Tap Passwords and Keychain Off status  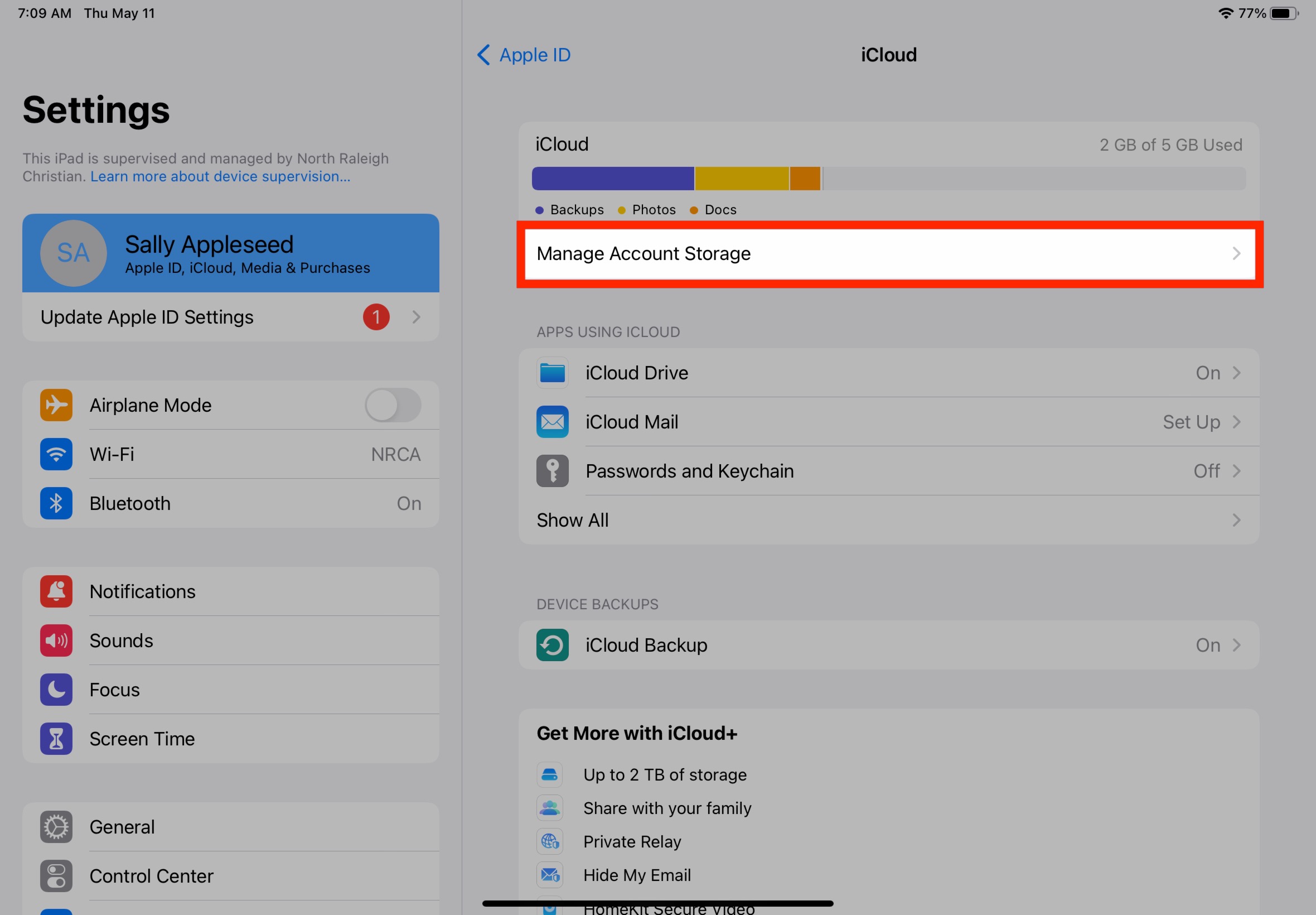point(1207,471)
